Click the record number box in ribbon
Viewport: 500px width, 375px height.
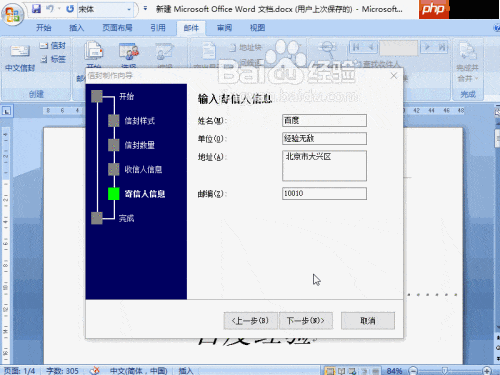(399, 48)
